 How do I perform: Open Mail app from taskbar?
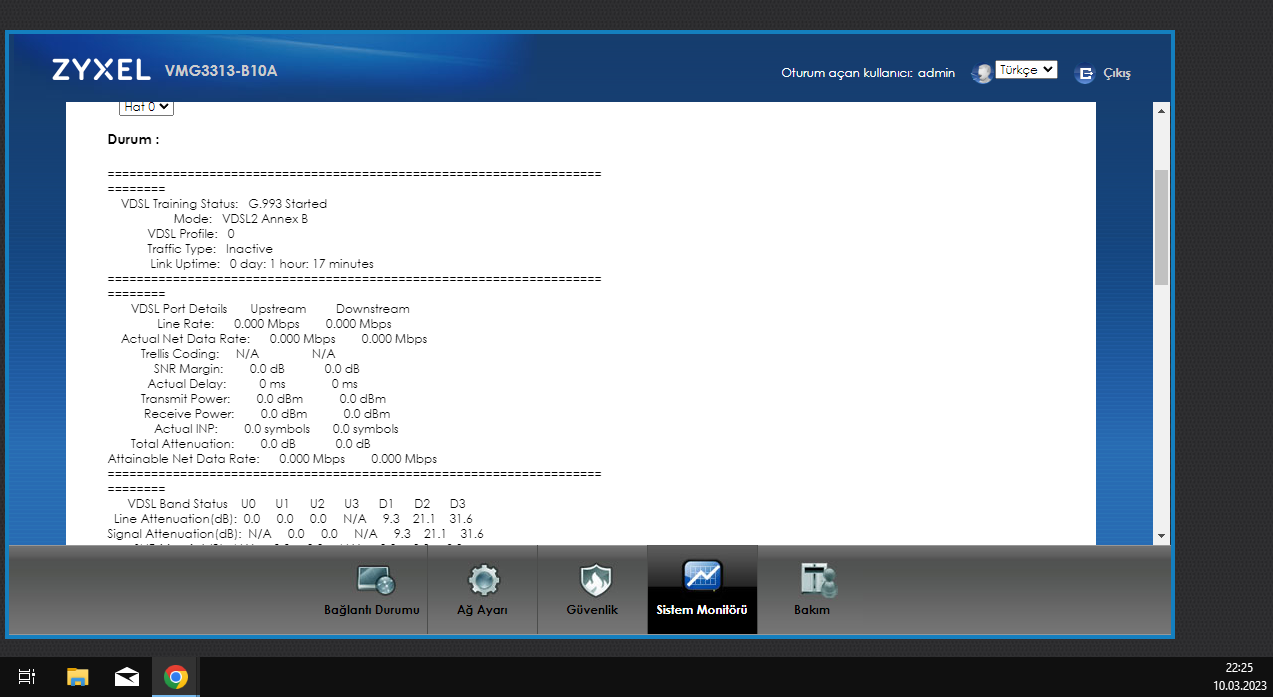(127, 677)
